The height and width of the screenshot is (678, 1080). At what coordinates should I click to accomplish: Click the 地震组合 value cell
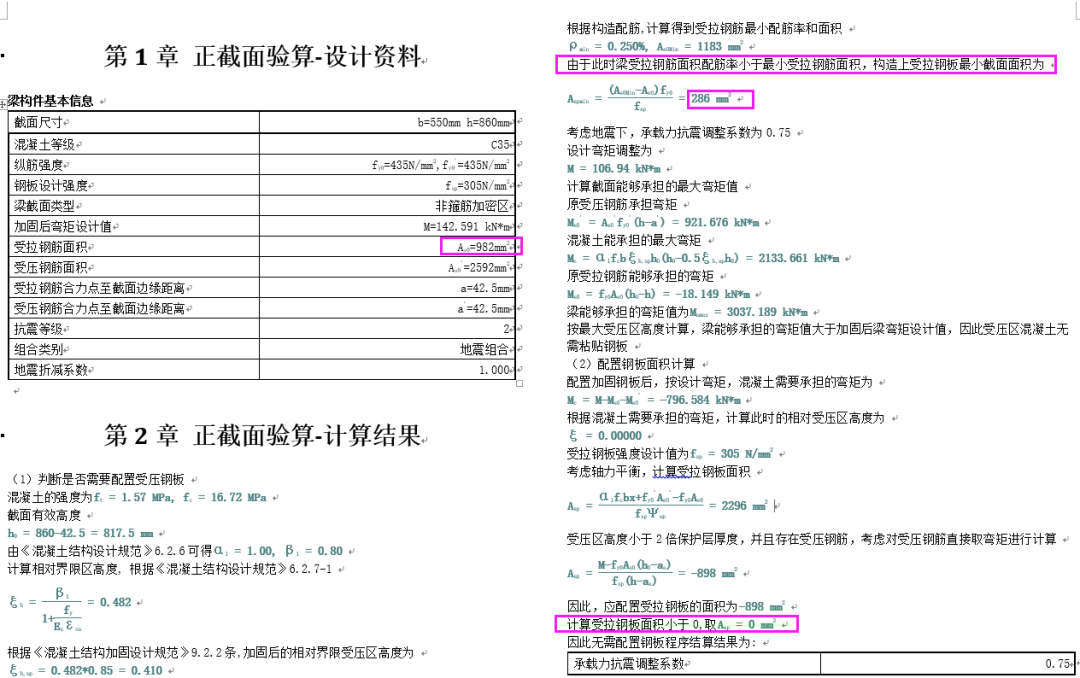coord(387,349)
